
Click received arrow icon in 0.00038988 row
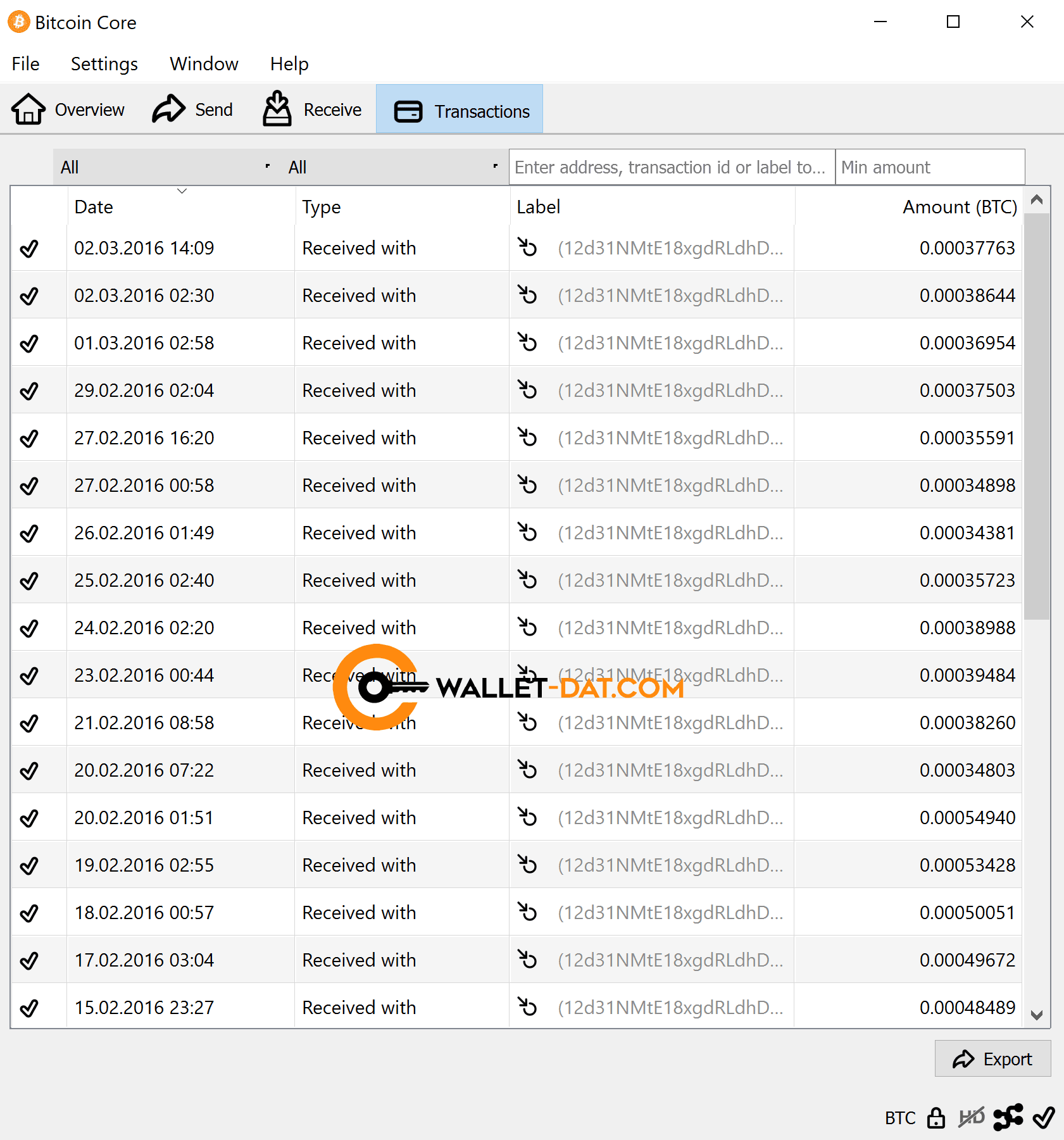click(x=527, y=627)
